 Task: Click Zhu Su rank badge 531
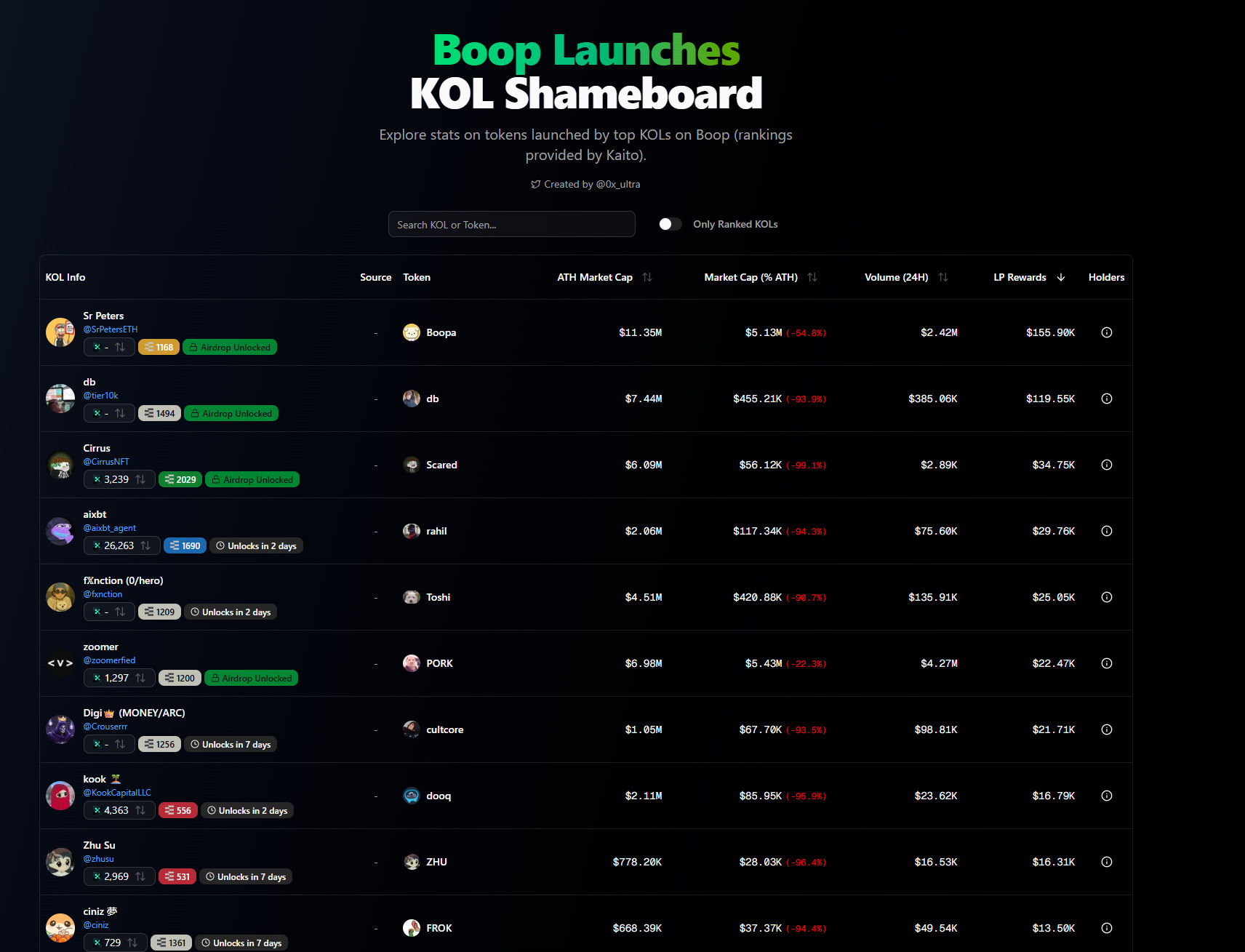click(177, 877)
